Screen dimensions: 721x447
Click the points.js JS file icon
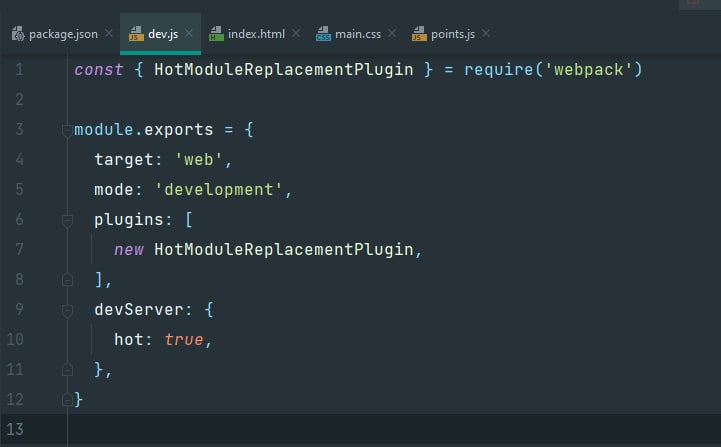point(419,34)
